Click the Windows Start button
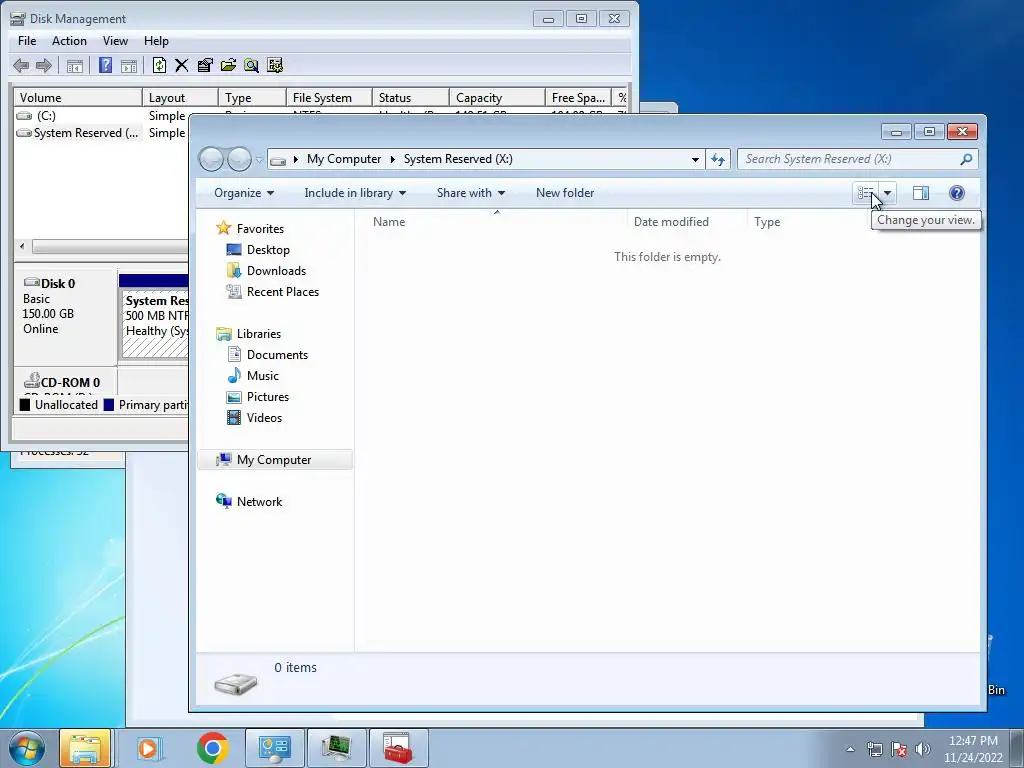Image resolution: width=1024 pixels, height=768 pixels. click(x=26, y=748)
